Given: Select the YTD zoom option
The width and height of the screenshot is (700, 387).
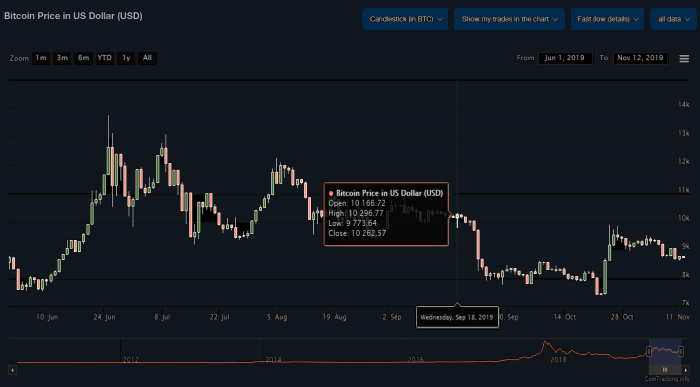Looking at the screenshot, I should [x=104, y=58].
